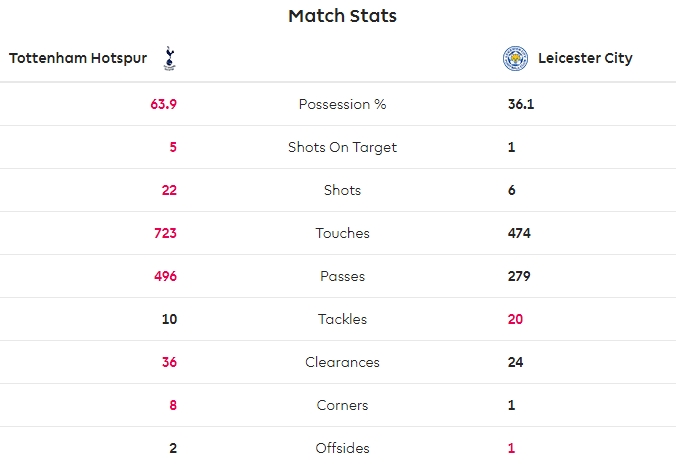Click the Tottenham Hotspur crest icon
Screen dimensions: 676x464
pos(169,58)
